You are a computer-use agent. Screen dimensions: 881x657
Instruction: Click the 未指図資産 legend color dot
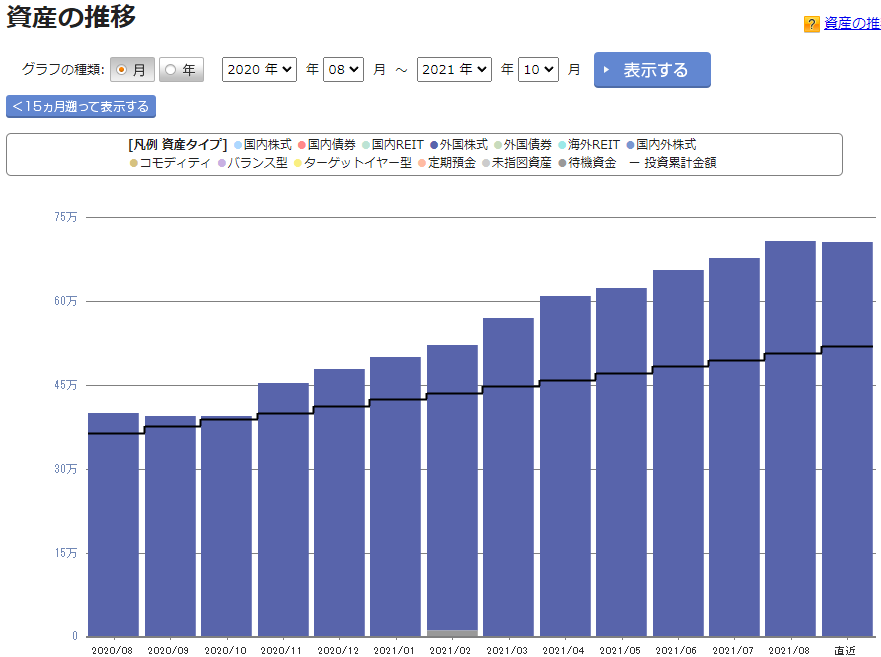486,163
